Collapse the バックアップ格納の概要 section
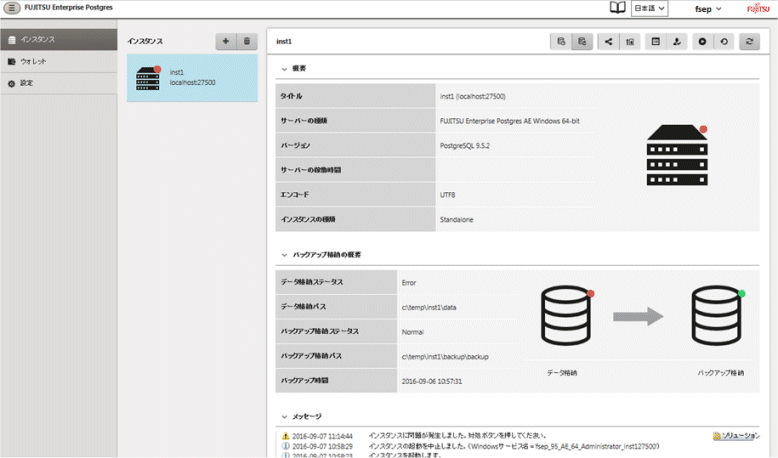This screenshot has height=458, width=778. (284, 255)
